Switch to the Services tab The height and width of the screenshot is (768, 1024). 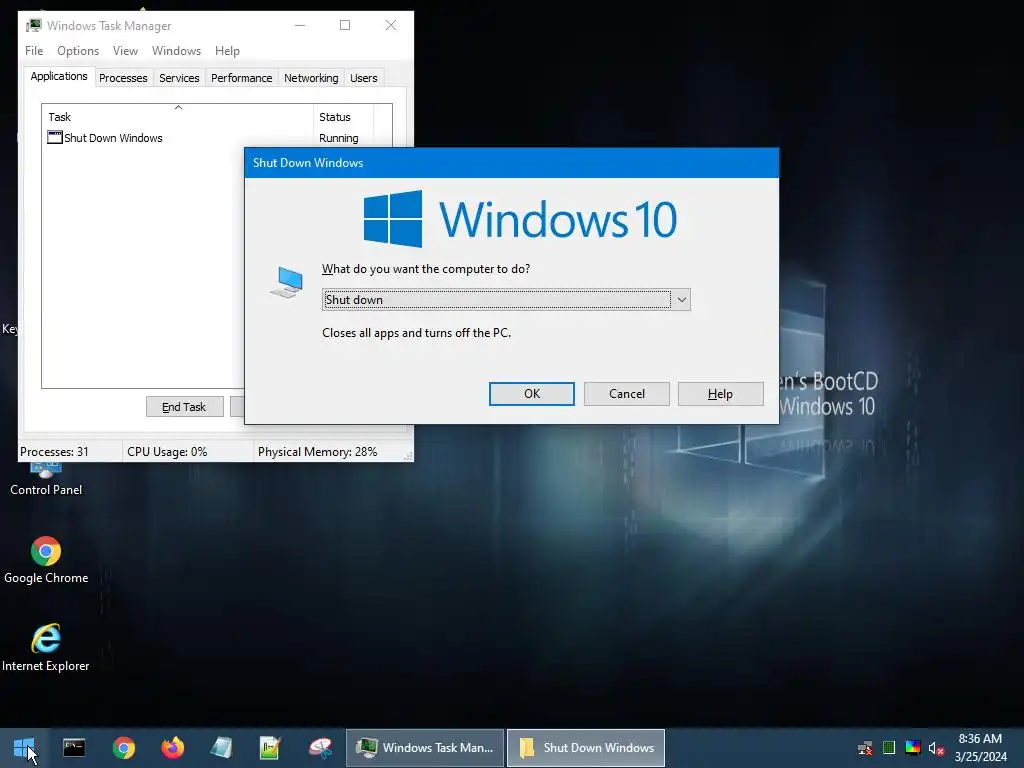pos(179,78)
